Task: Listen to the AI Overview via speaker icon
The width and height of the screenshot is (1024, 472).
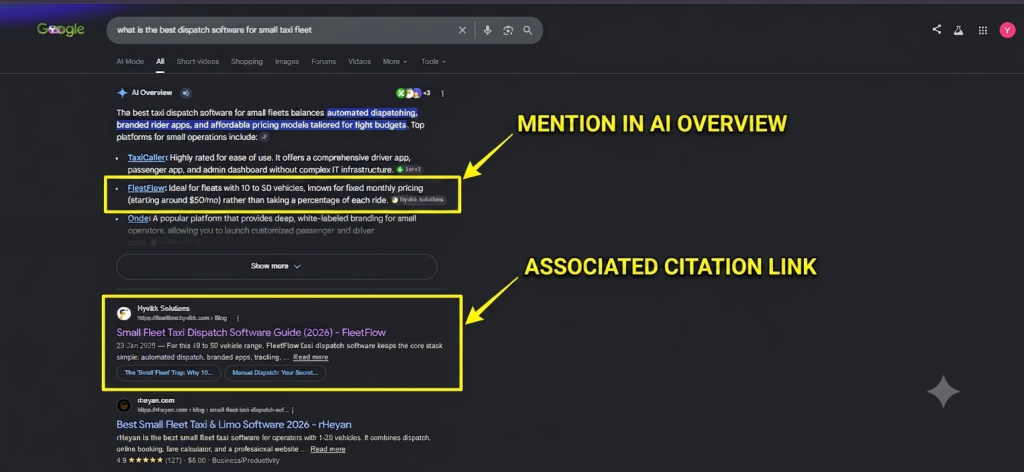Action: pyautogui.click(x=186, y=93)
